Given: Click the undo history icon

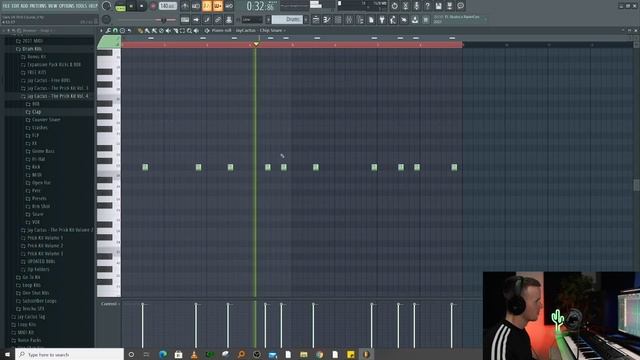Looking at the screenshot, I should point(394,6).
